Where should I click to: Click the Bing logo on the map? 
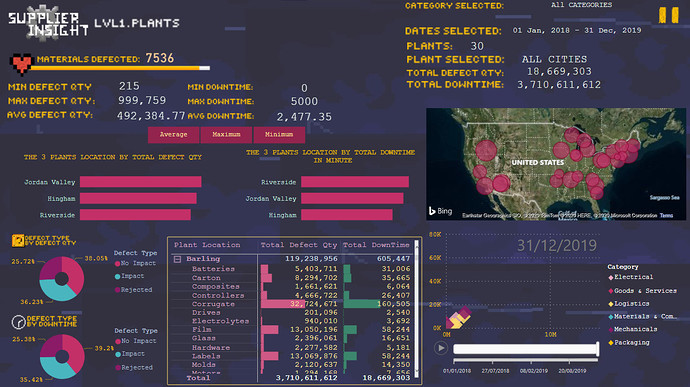pos(440,211)
